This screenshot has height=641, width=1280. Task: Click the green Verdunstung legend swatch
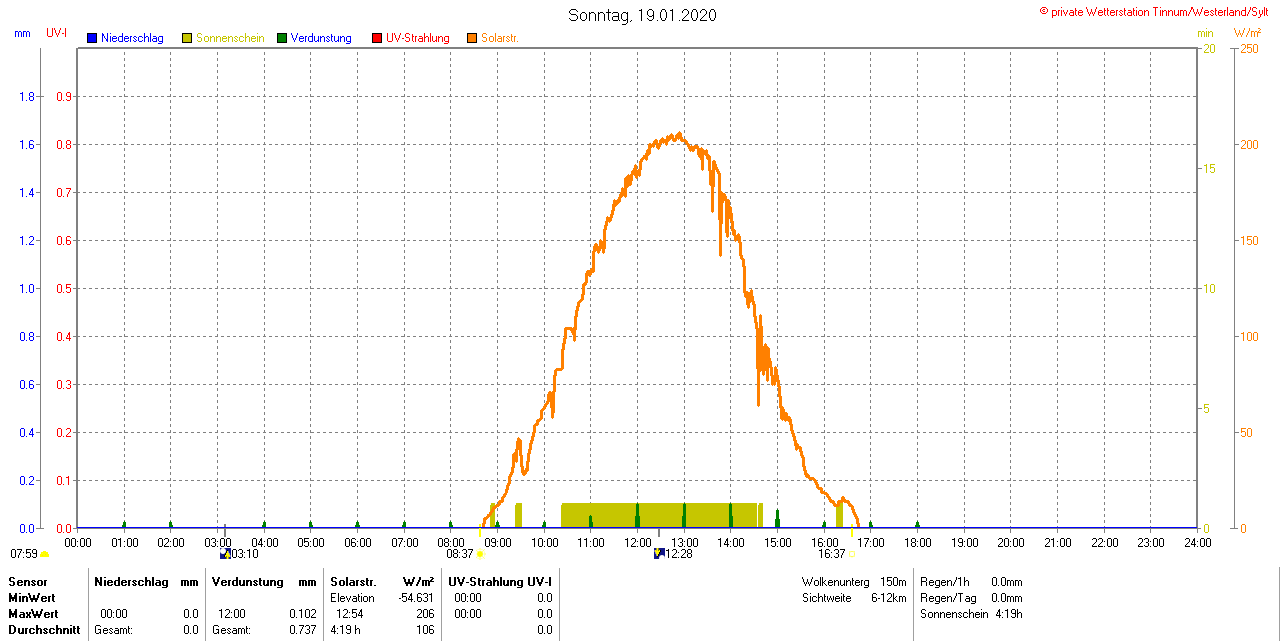pyautogui.click(x=282, y=38)
